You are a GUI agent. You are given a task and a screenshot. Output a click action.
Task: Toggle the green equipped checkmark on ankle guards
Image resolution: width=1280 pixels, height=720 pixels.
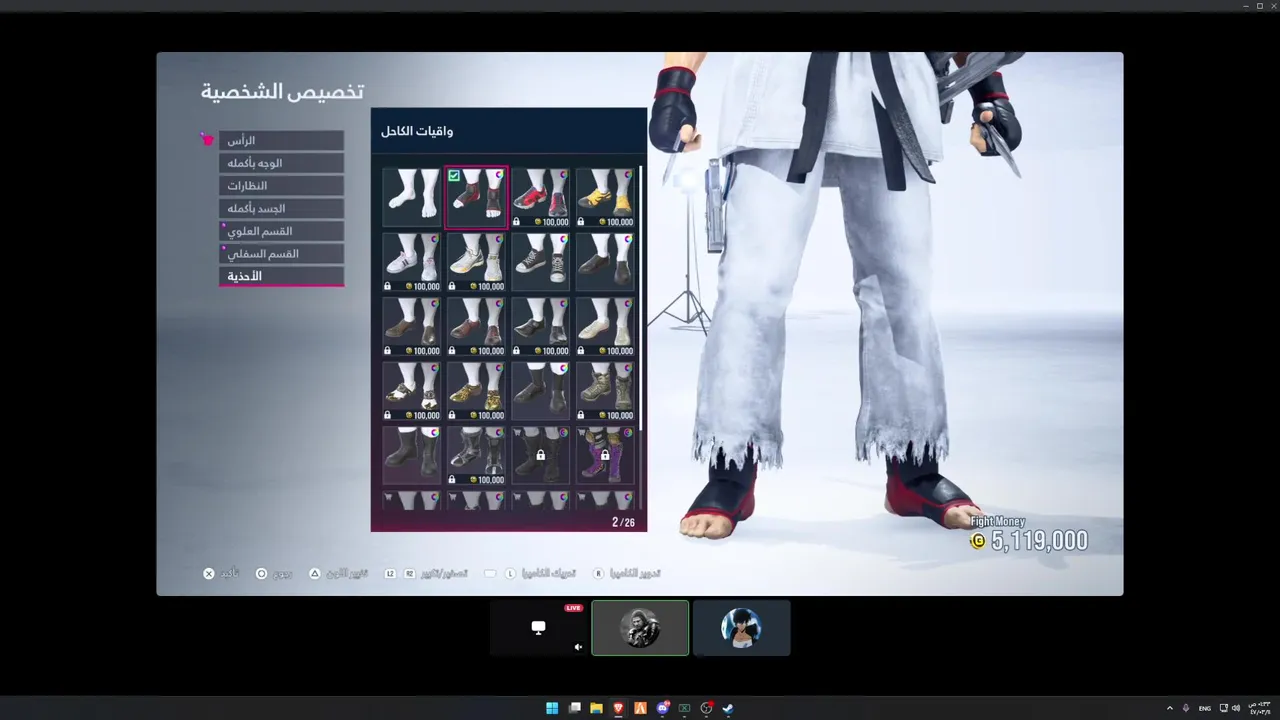tap(454, 176)
